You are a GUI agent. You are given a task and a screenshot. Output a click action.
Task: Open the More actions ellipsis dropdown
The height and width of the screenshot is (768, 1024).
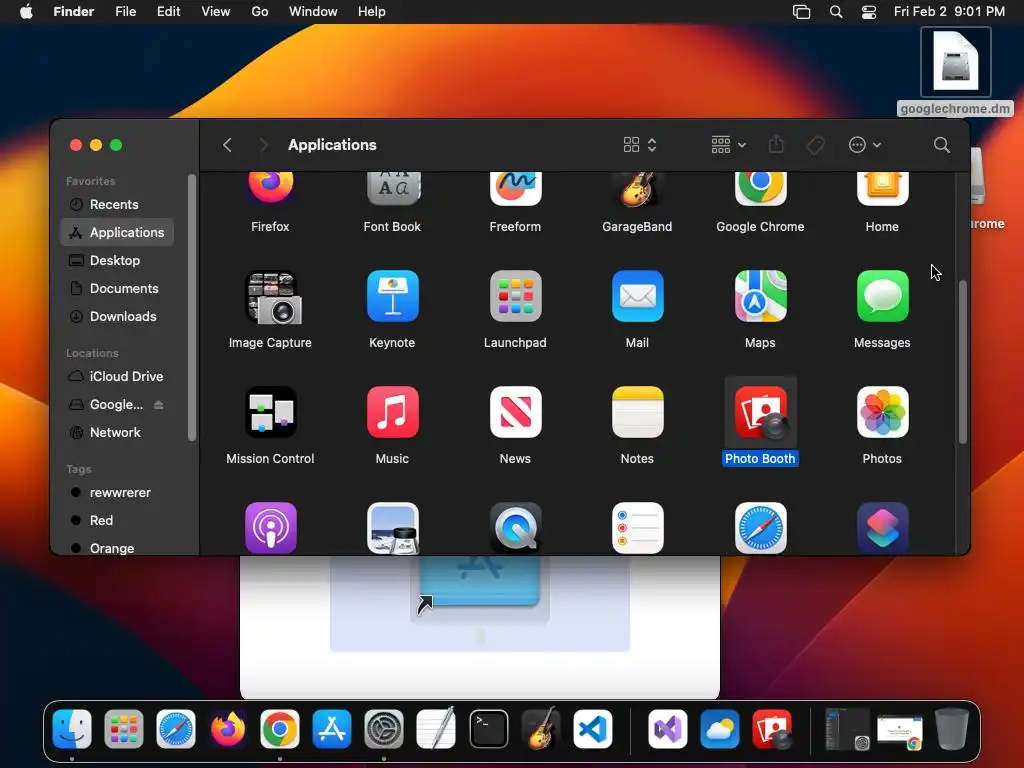[865, 145]
